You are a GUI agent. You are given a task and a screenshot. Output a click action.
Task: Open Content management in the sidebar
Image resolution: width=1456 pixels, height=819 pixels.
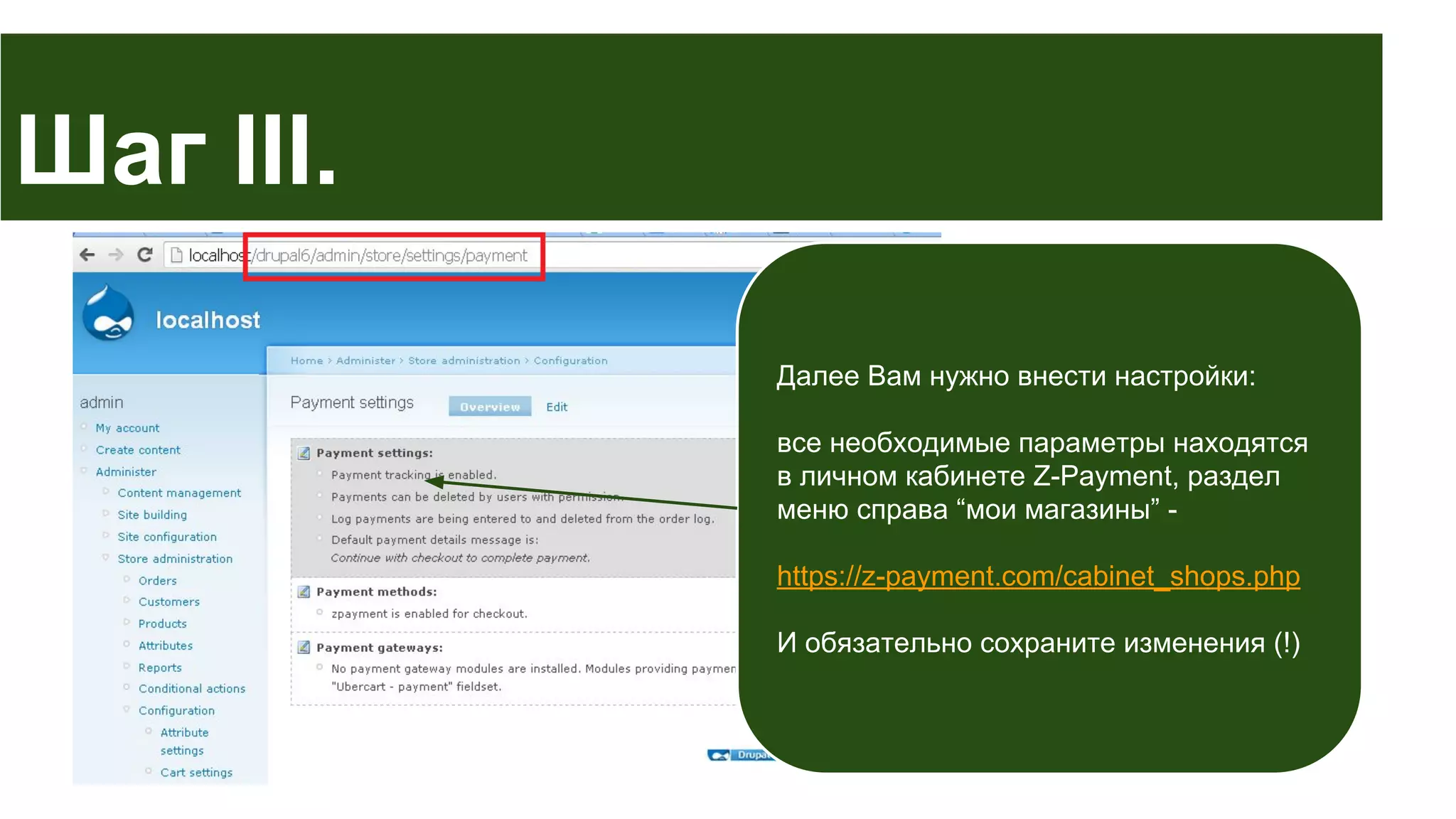pos(179,493)
